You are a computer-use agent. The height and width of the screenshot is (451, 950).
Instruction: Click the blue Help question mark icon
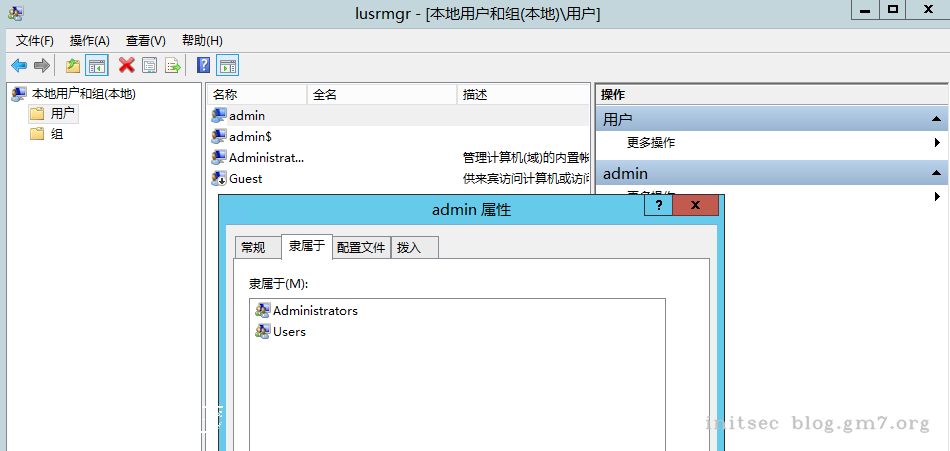point(203,66)
